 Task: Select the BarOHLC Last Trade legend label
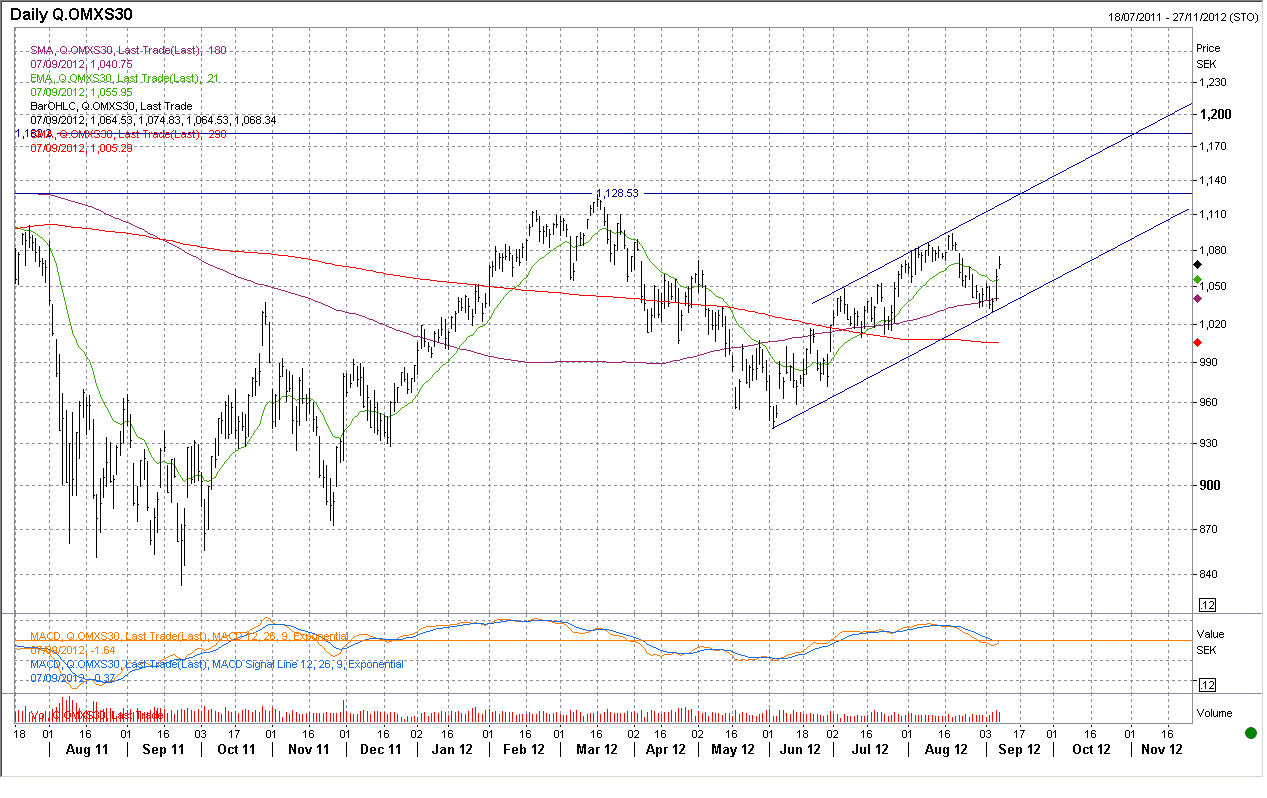click(111, 106)
